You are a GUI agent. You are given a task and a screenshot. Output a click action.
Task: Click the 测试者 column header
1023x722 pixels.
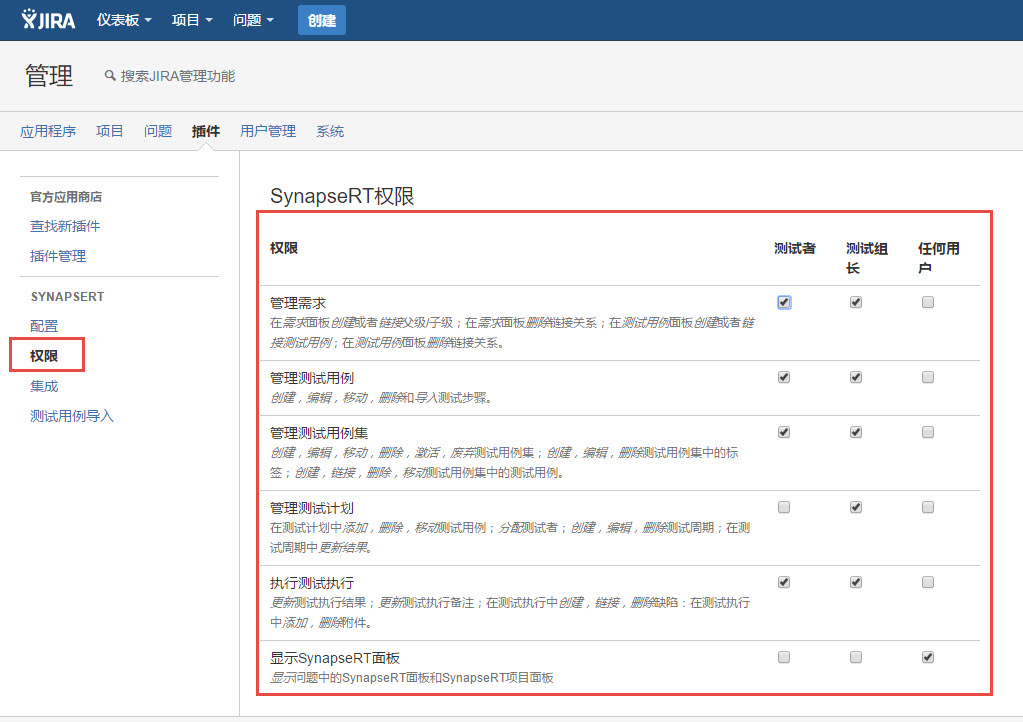795,248
